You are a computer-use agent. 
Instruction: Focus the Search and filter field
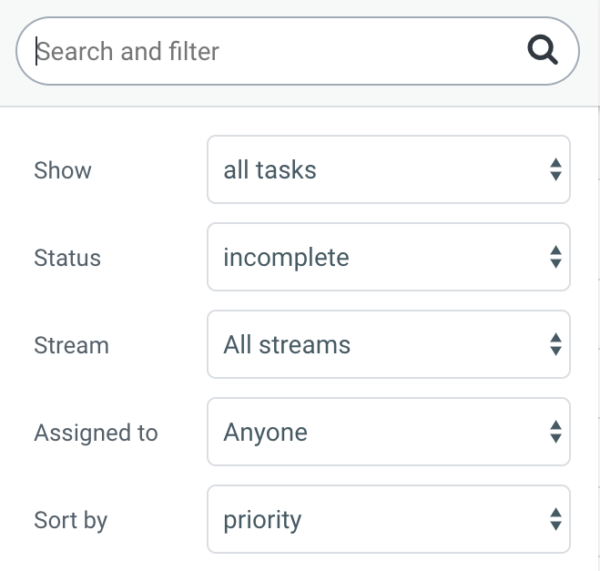297,51
